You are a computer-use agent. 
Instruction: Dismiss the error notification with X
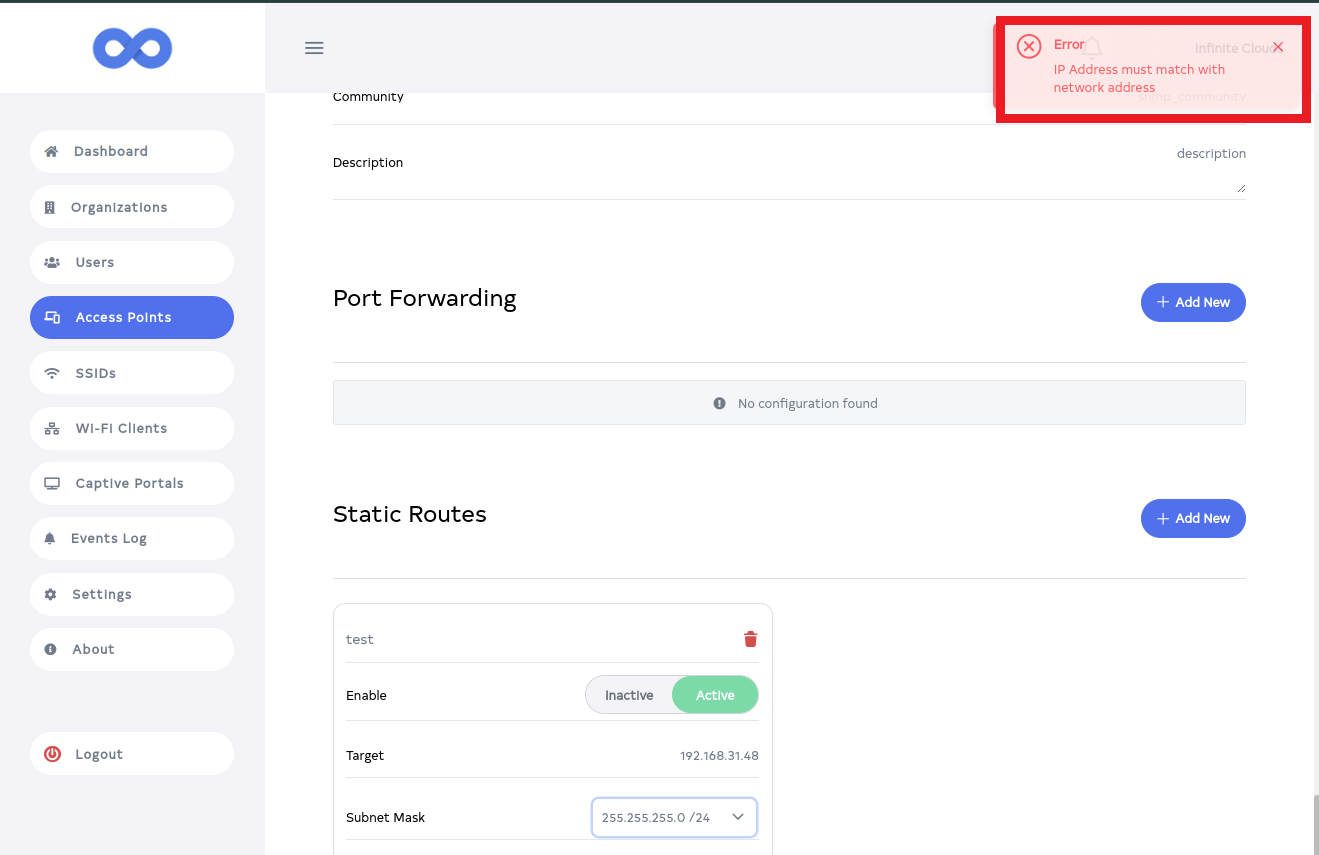(x=1278, y=47)
